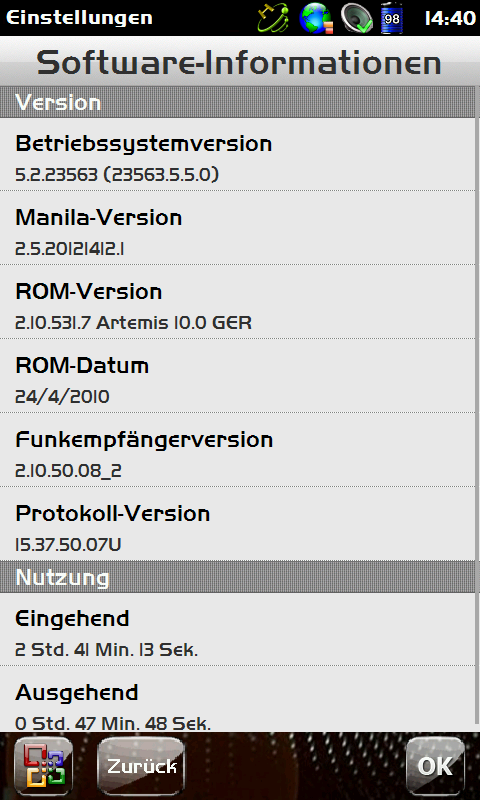Tap the Nutzung section header

coord(238,577)
